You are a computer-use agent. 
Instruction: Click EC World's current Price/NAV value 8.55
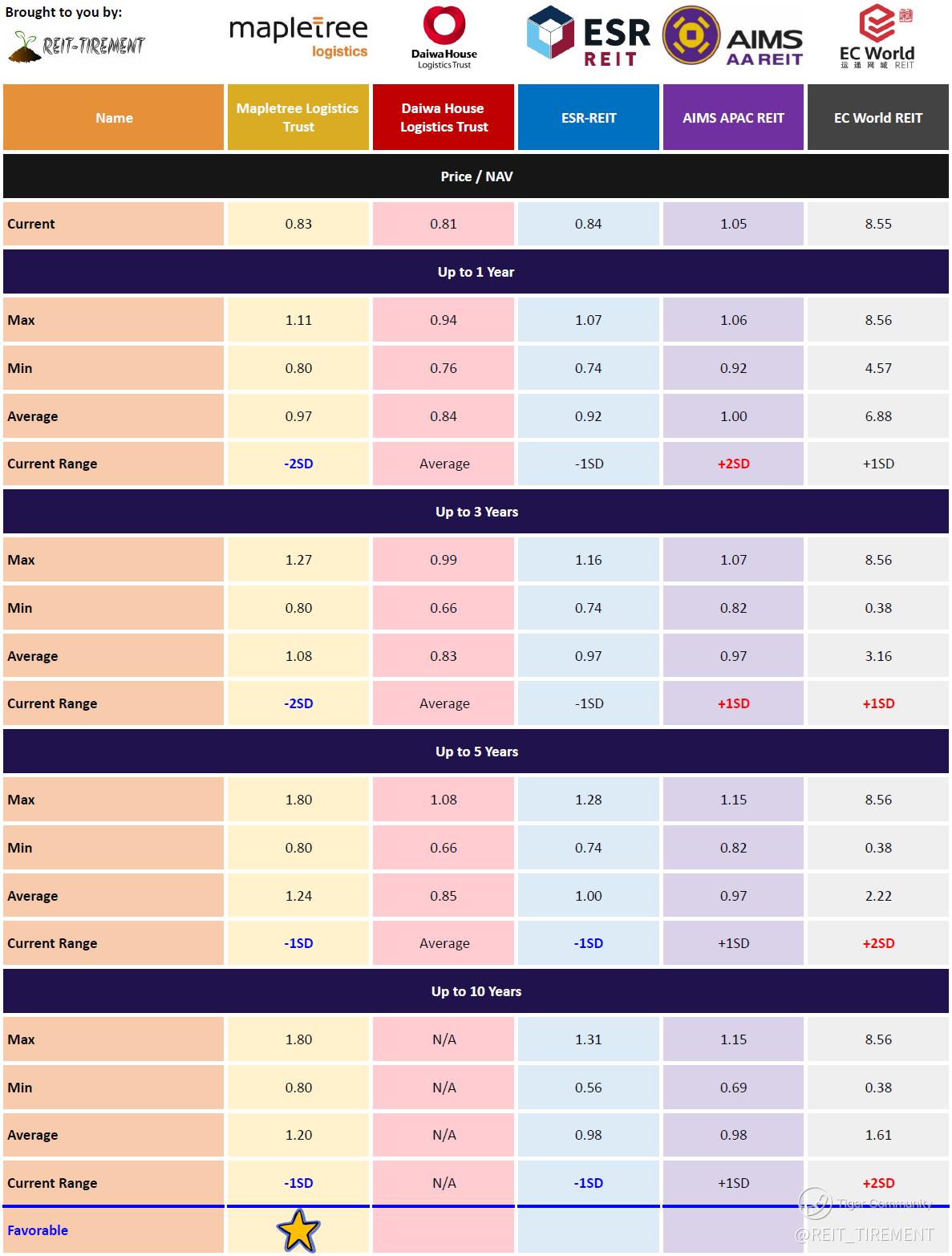(878, 224)
